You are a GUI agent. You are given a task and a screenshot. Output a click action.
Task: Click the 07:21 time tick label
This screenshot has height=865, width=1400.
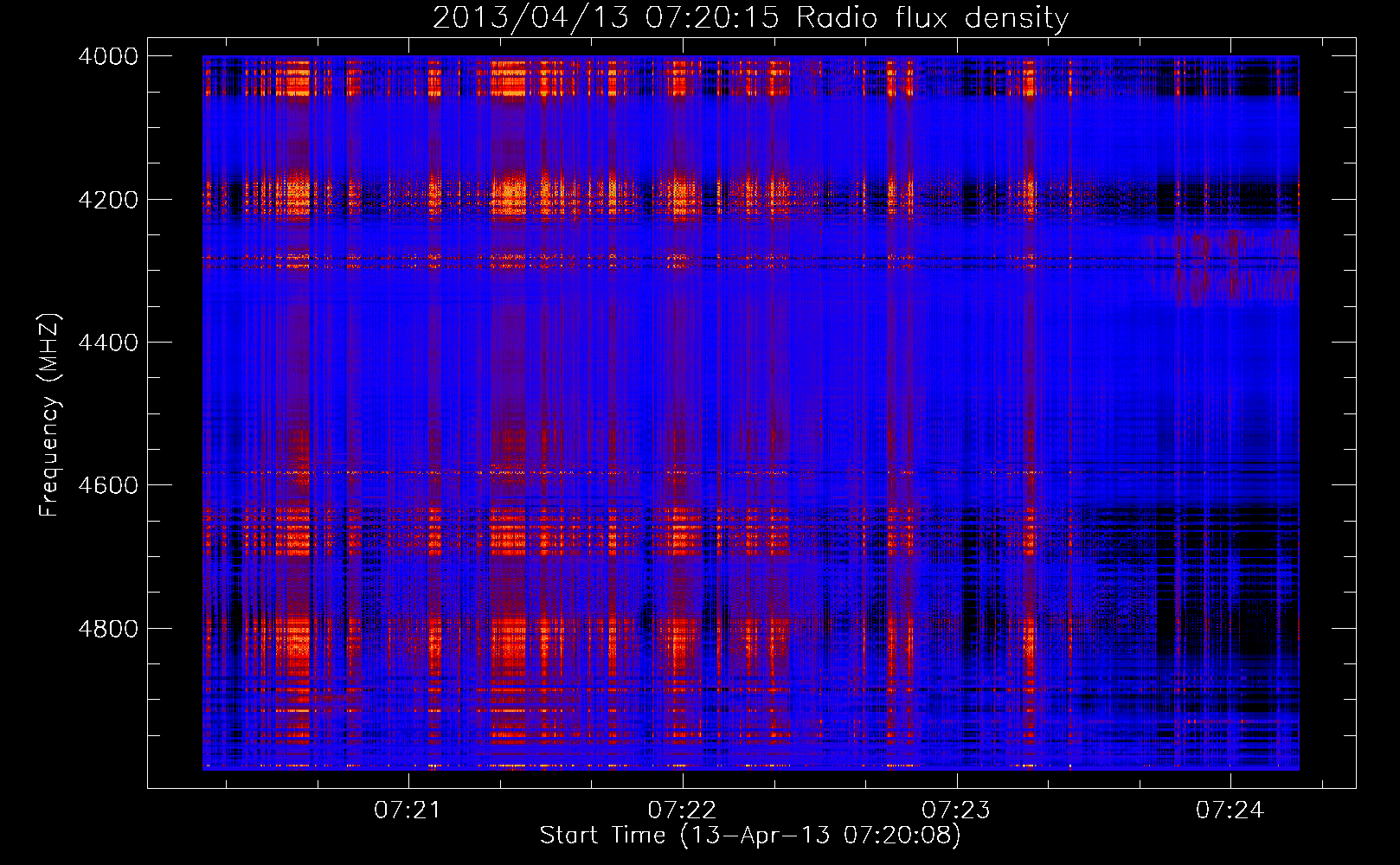(x=408, y=811)
